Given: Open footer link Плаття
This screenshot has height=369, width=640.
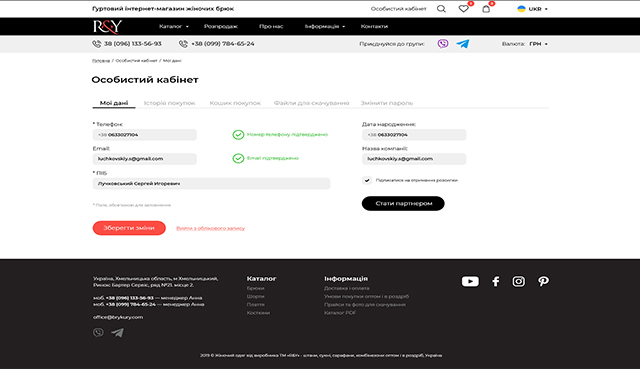Looking at the screenshot, I should pyautogui.click(x=256, y=305).
